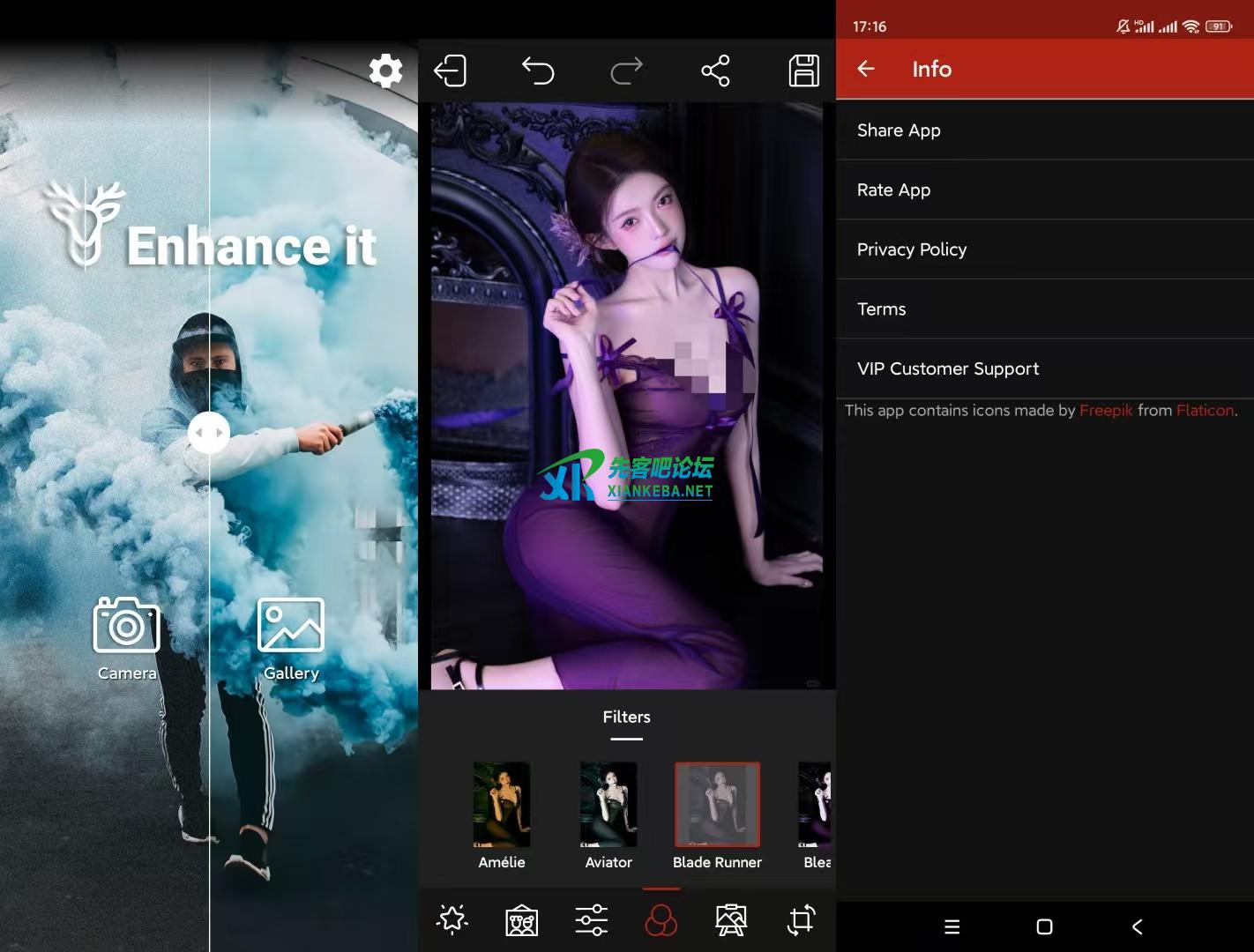Switch to the Filters circles tab
Image resolution: width=1254 pixels, height=952 pixels.
(661, 920)
